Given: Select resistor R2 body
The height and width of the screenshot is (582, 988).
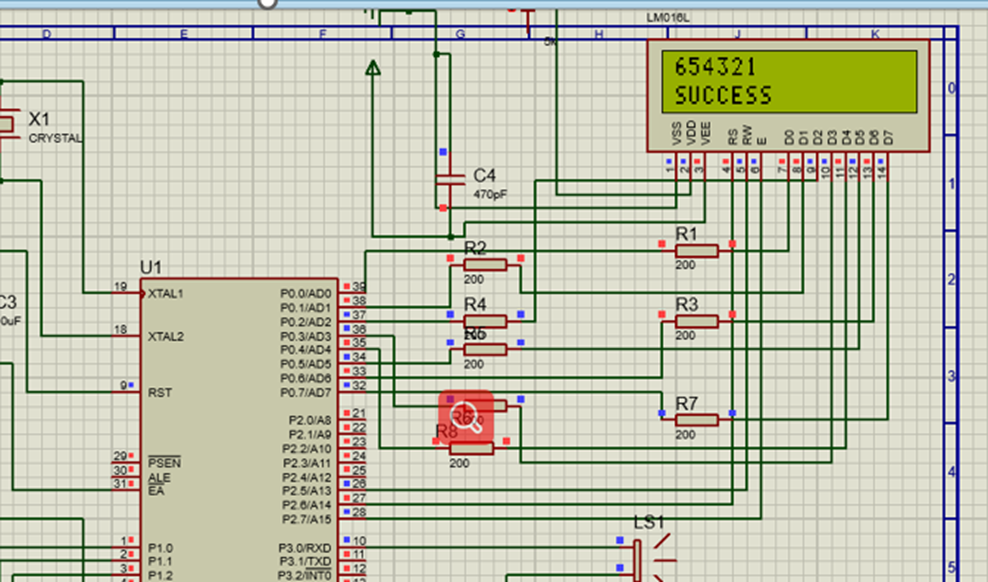Looking at the screenshot, I should (x=485, y=265).
